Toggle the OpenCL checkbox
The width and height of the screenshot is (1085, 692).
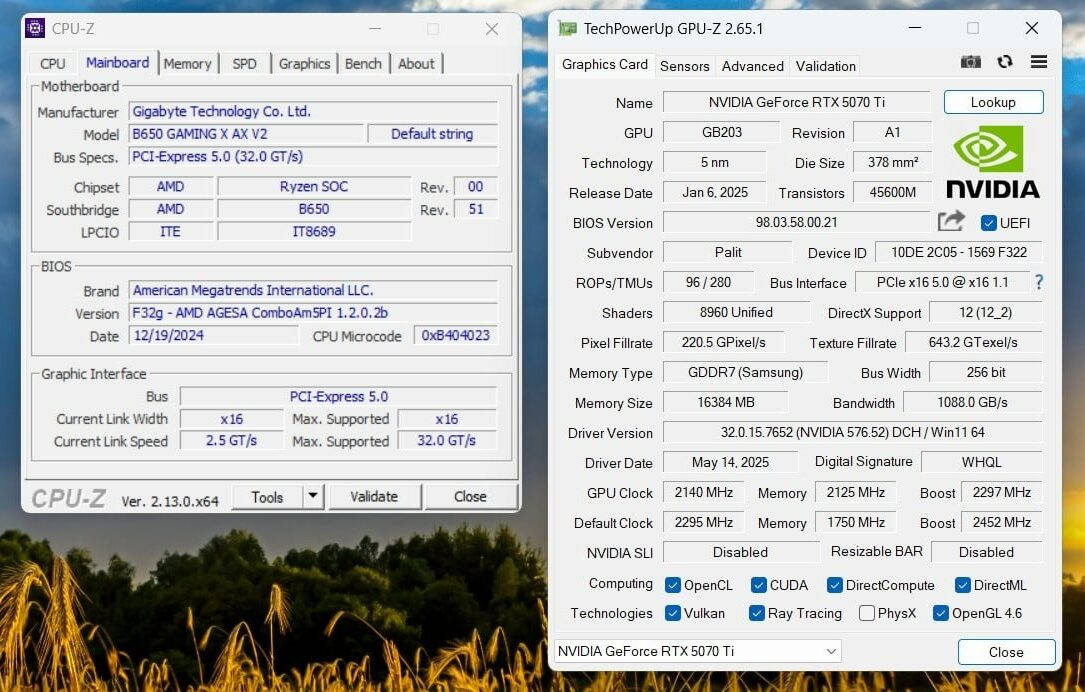pos(673,585)
